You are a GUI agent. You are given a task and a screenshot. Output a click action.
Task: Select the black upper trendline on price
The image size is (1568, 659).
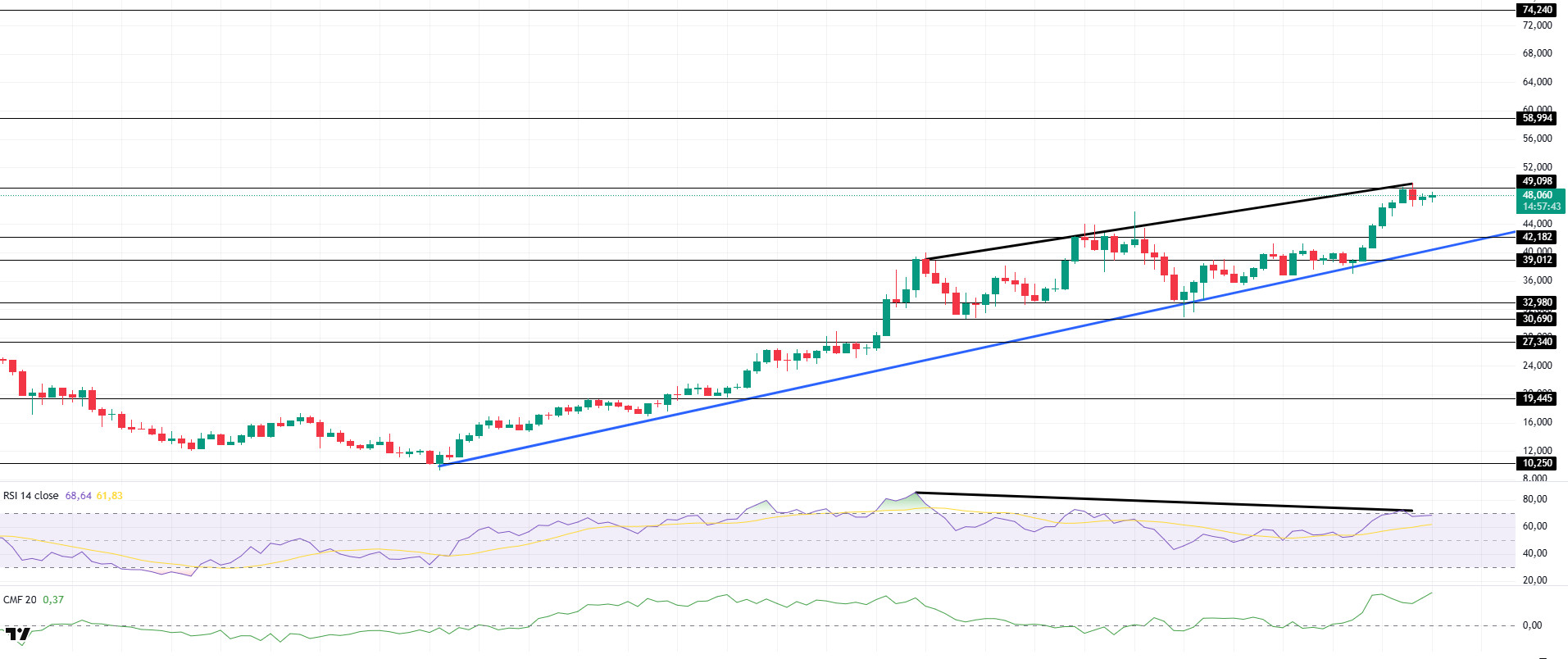point(1168,221)
